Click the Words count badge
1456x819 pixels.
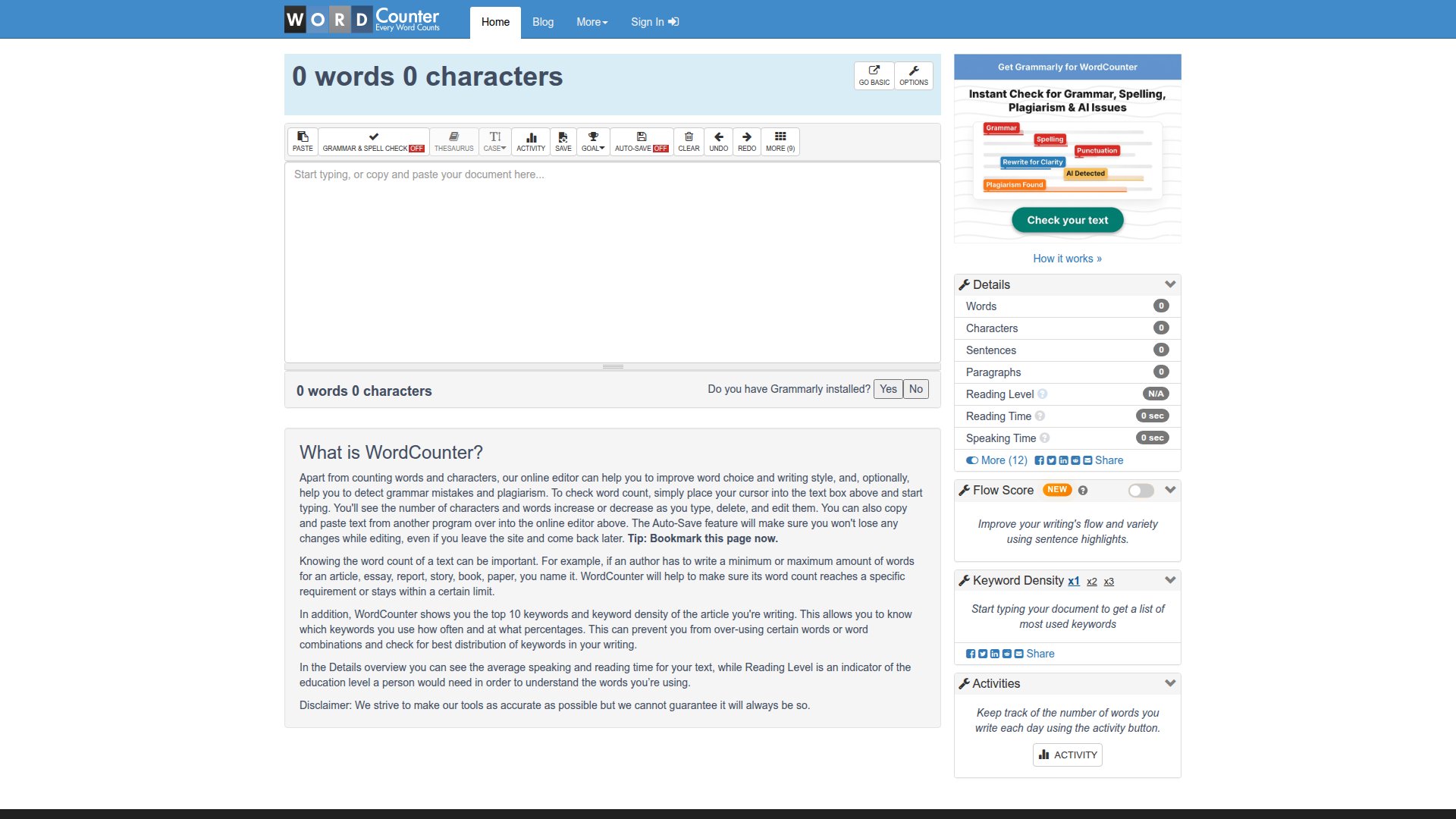(1161, 306)
